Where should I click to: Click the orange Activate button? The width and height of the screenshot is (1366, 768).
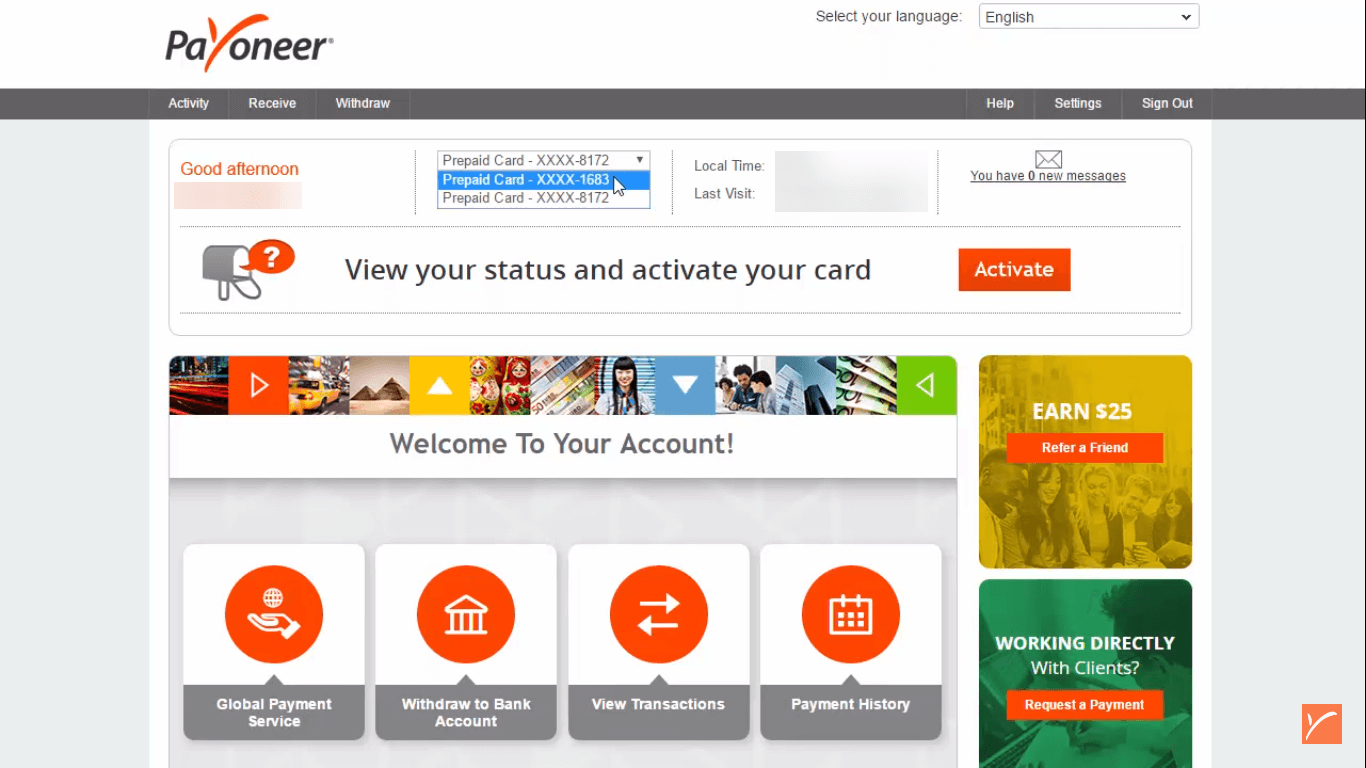click(x=1014, y=270)
